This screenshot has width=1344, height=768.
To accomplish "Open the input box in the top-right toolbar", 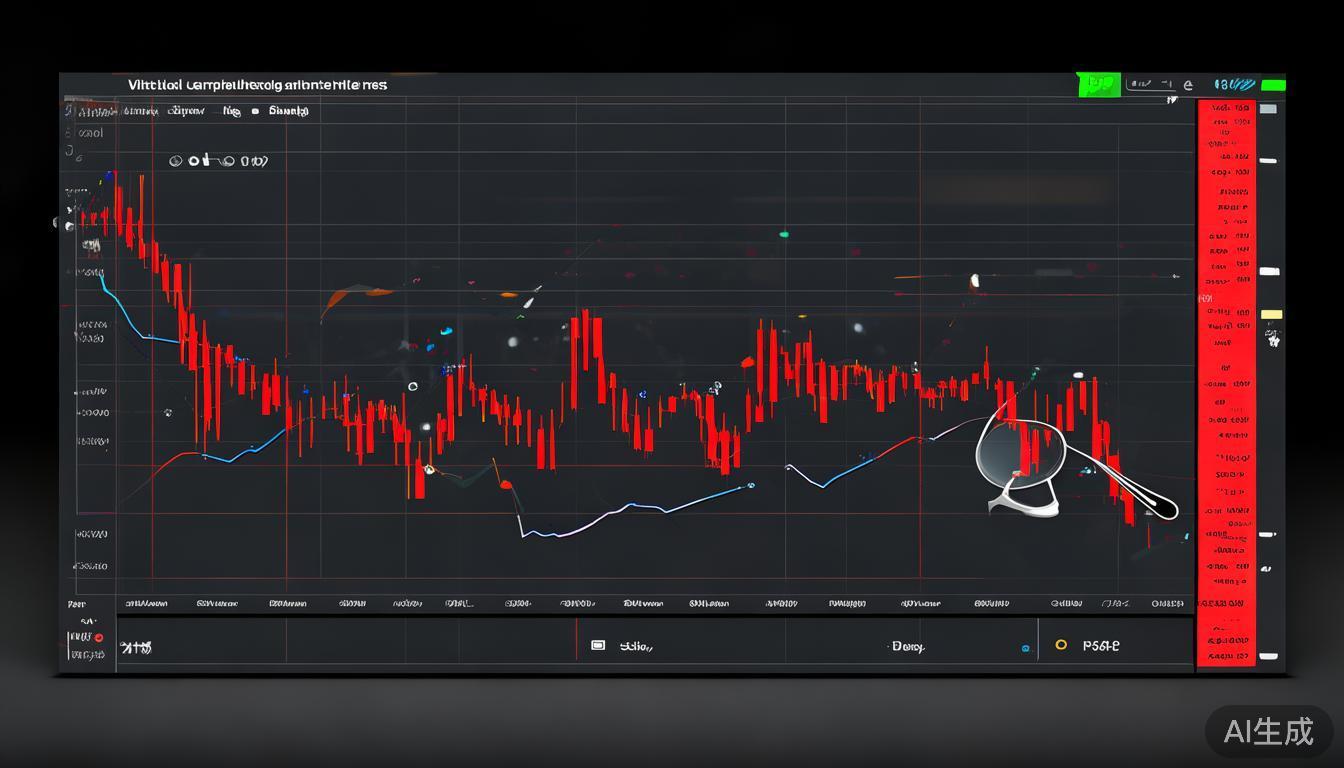I will (1151, 85).
